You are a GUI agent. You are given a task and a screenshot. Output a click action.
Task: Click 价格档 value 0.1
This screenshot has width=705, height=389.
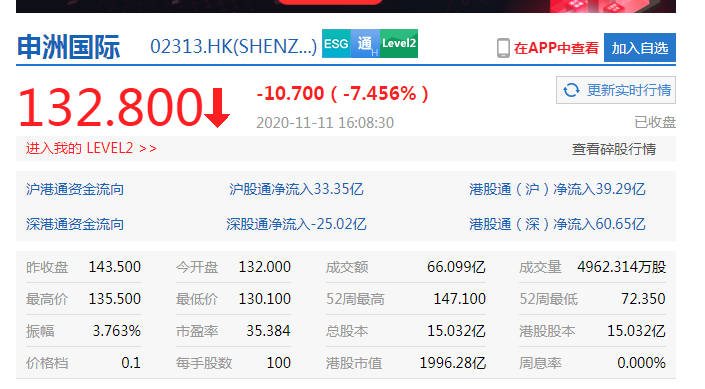click(x=131, y=363)
